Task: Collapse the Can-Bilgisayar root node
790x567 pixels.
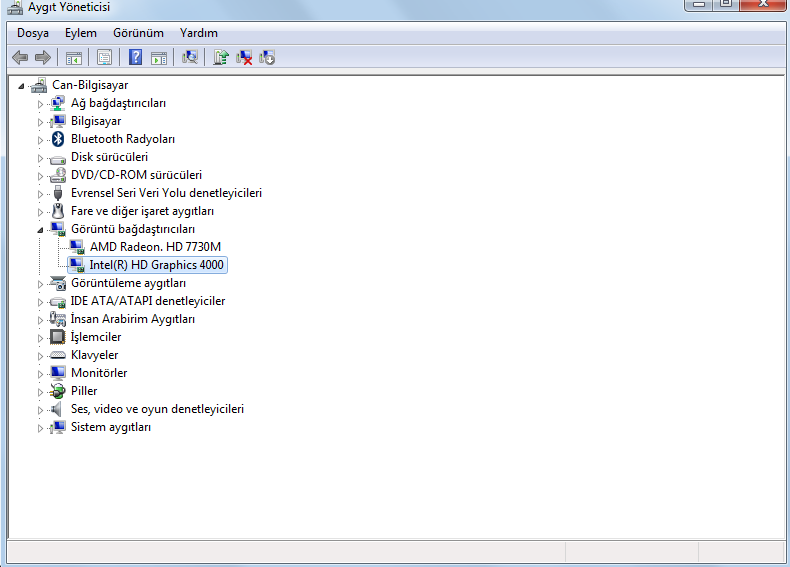Action: 22,86
